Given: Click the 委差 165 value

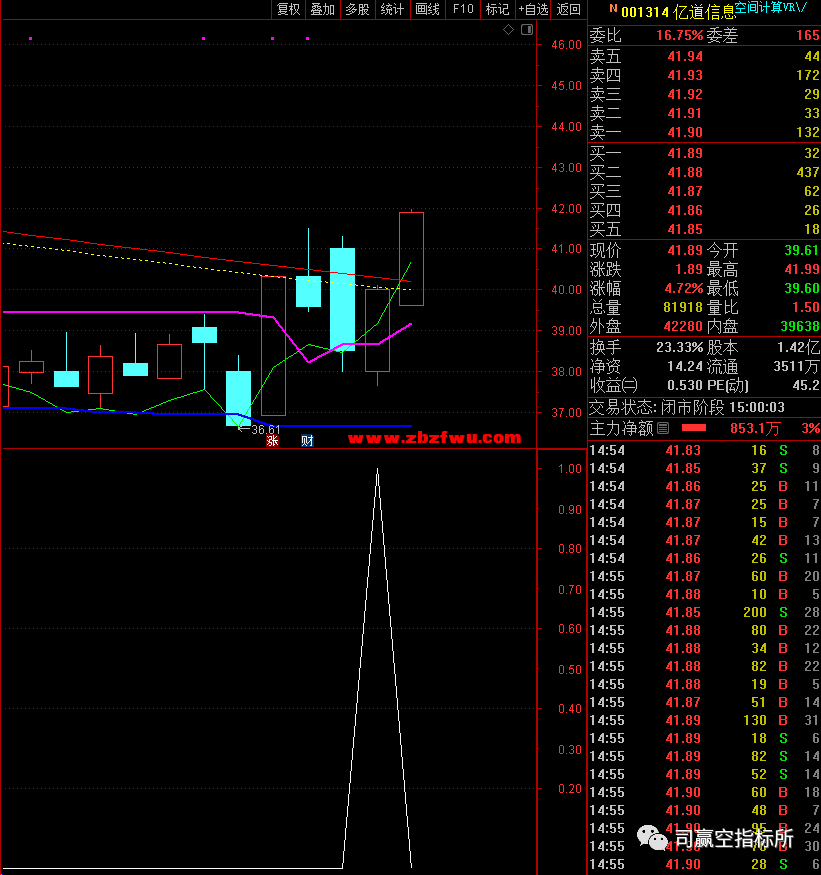Looking at the screenshot, I should [808, 35].
